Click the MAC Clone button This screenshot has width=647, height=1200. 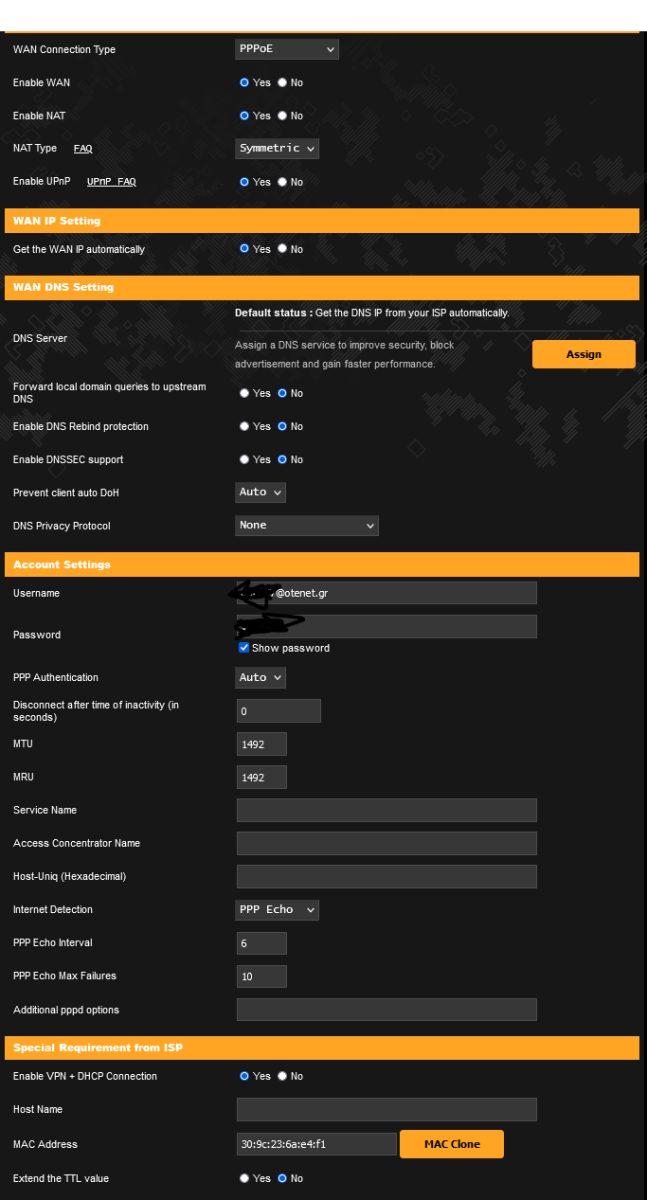451,1144
